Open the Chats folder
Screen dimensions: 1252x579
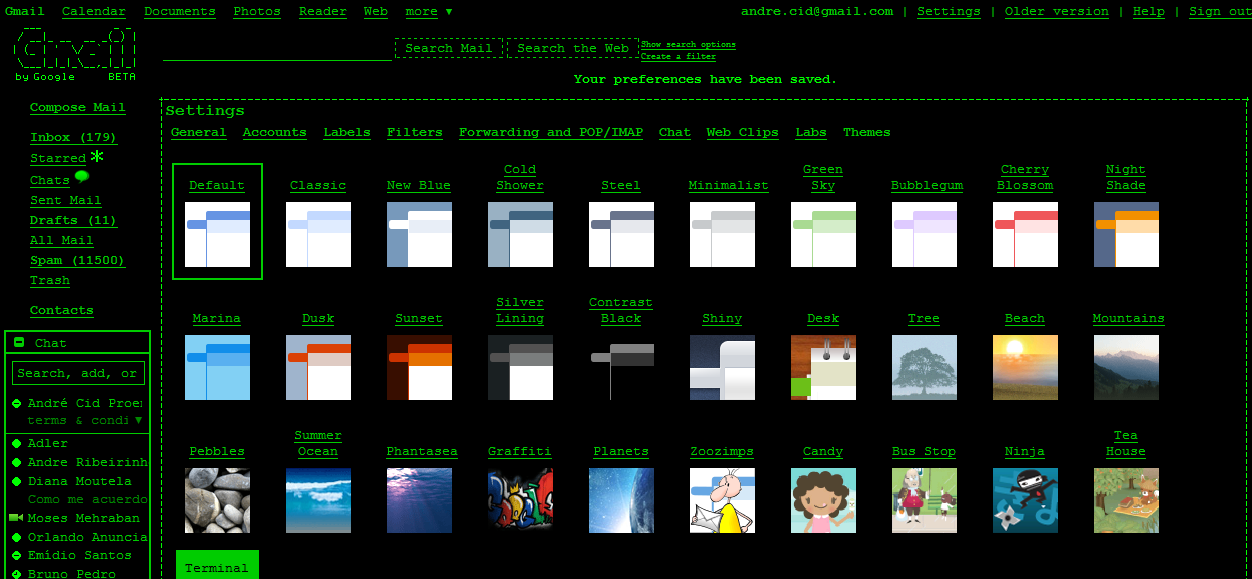50,181
